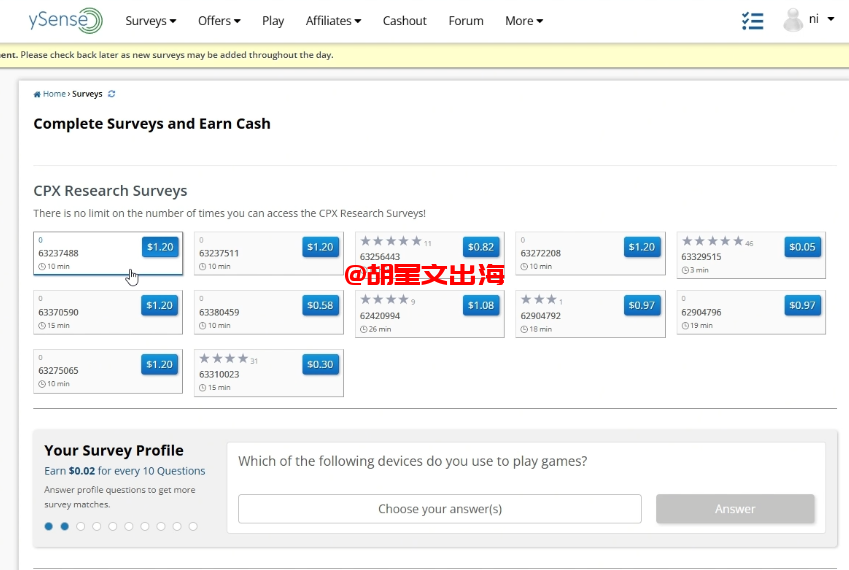Click the refresh icon beside Surveys breadcrumb
Screen dimensions: 849x570
(x=112, y=94)
